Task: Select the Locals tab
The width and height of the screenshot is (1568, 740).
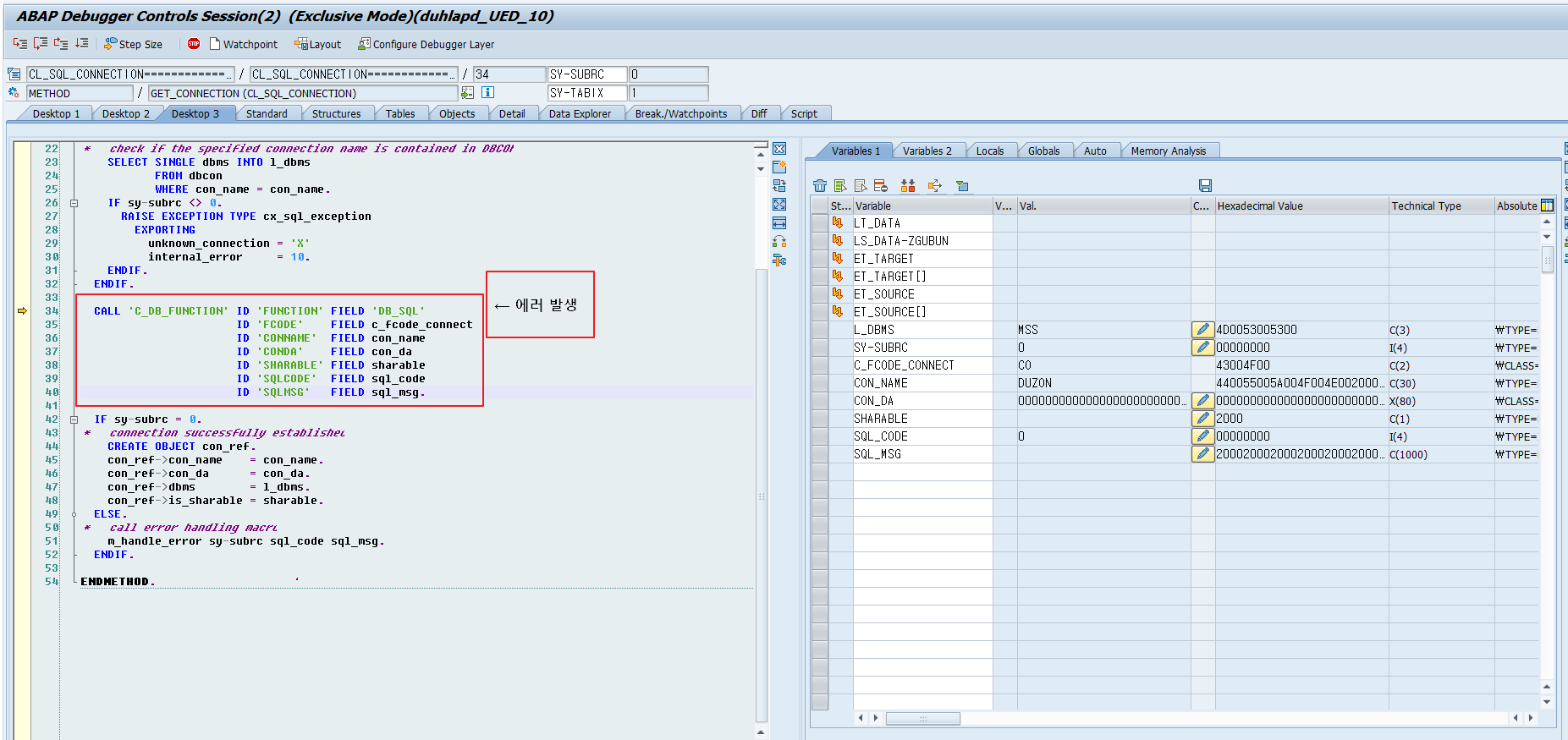Action: (990, 151)
